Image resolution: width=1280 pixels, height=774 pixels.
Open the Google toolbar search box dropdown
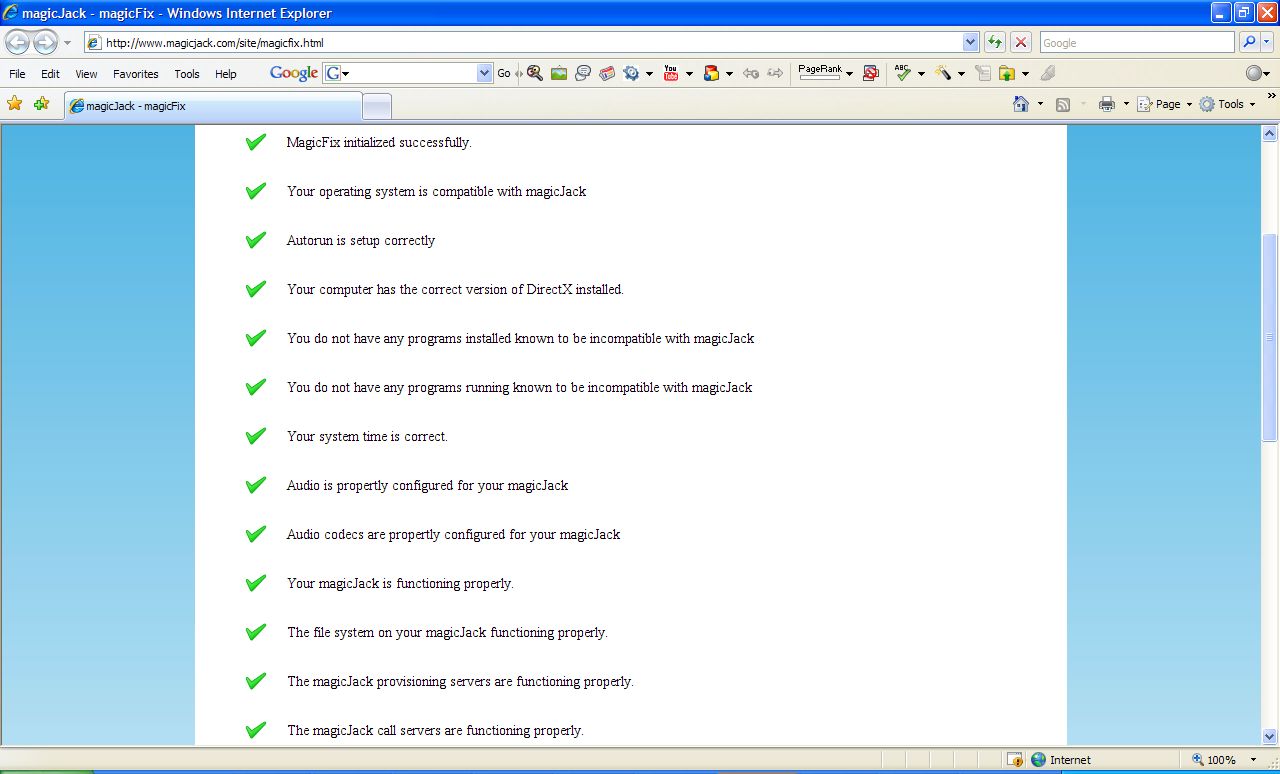(x=485, y=73)
